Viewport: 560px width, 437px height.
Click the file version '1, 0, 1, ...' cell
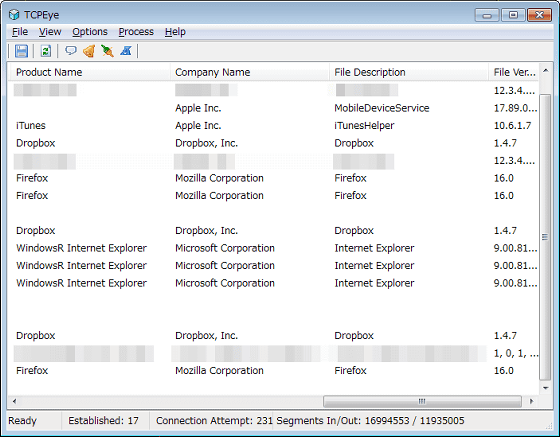(x=515, y=353)
